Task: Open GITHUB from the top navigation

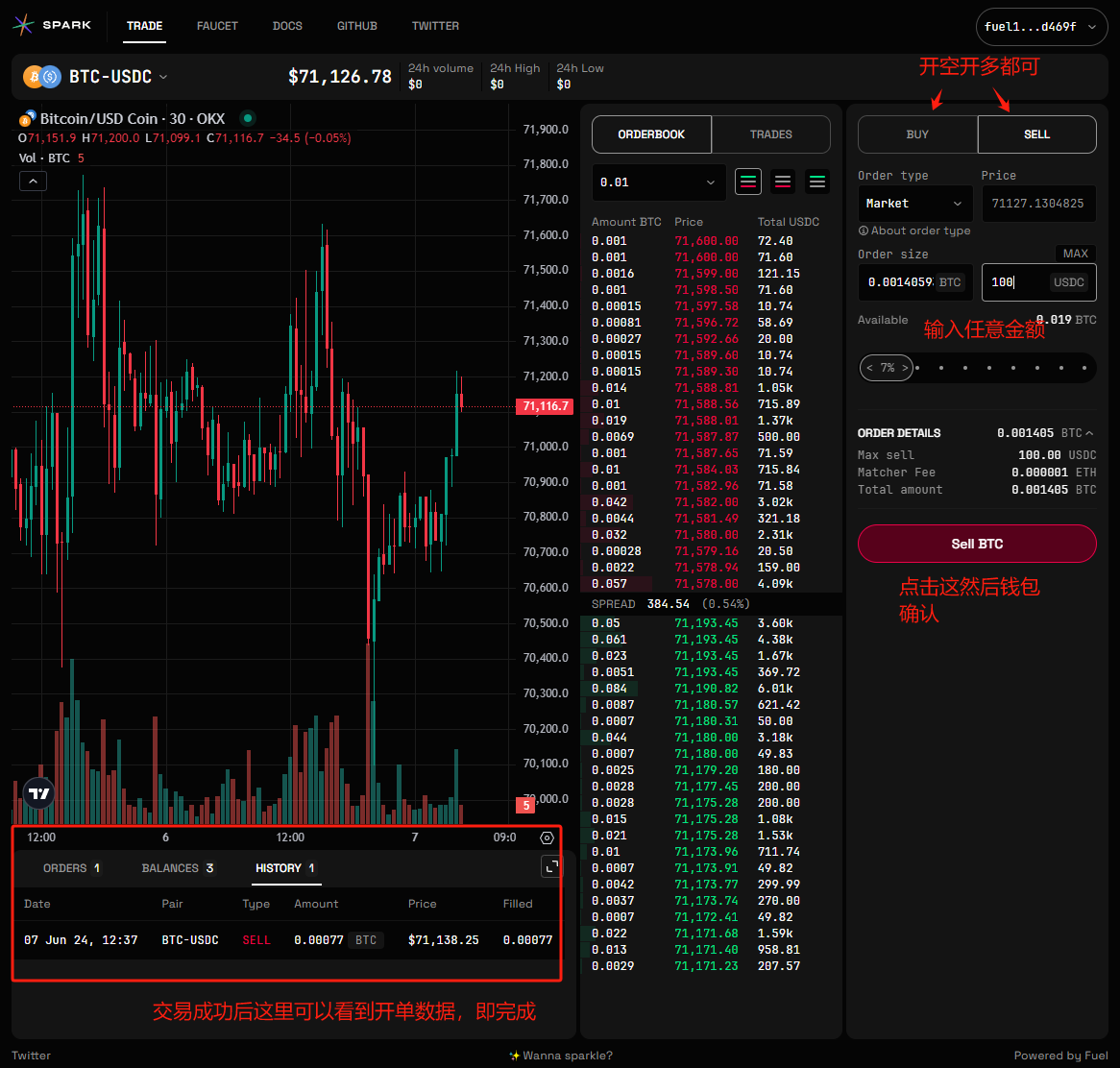Action: pyautogui.click(x=357, y=26)
